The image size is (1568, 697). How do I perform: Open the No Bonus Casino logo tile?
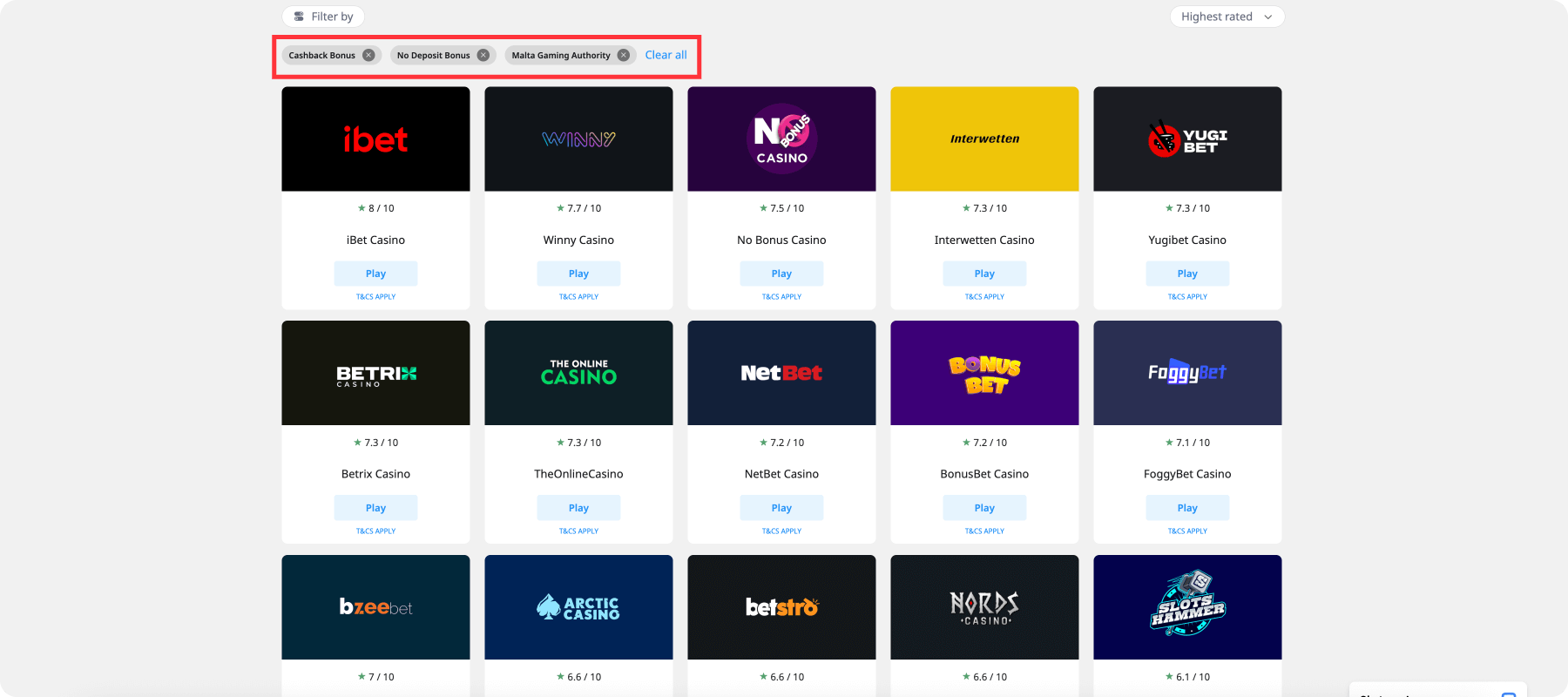tap(781, 139)
